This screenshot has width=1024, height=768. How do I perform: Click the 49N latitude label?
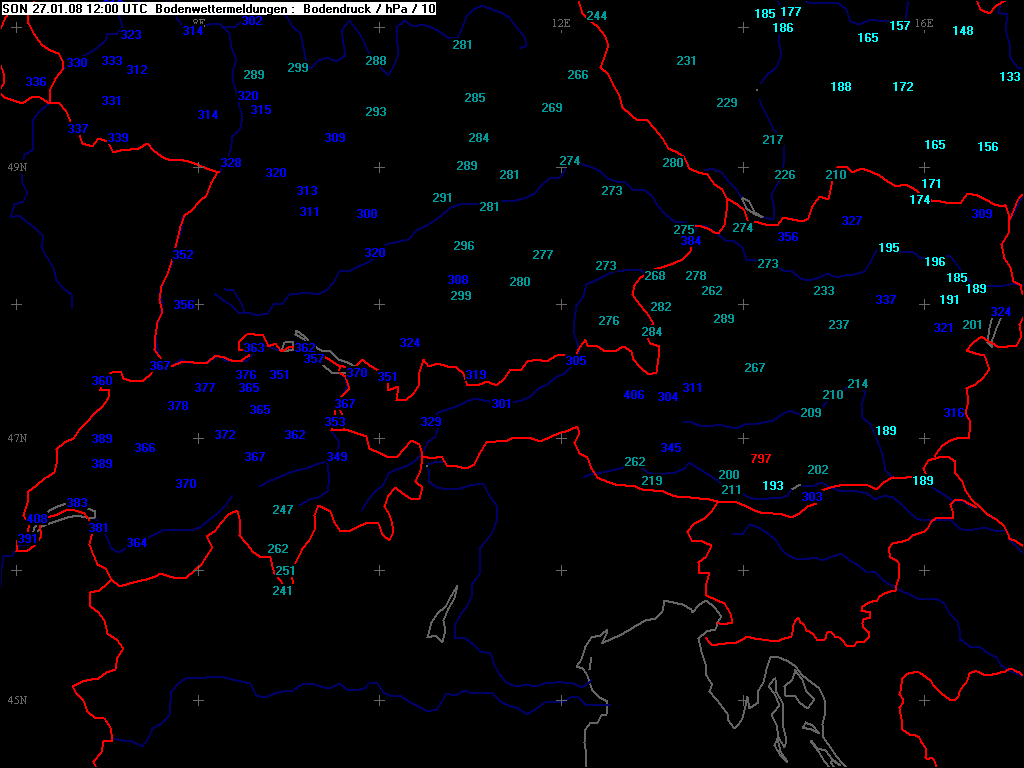[17, 166]
